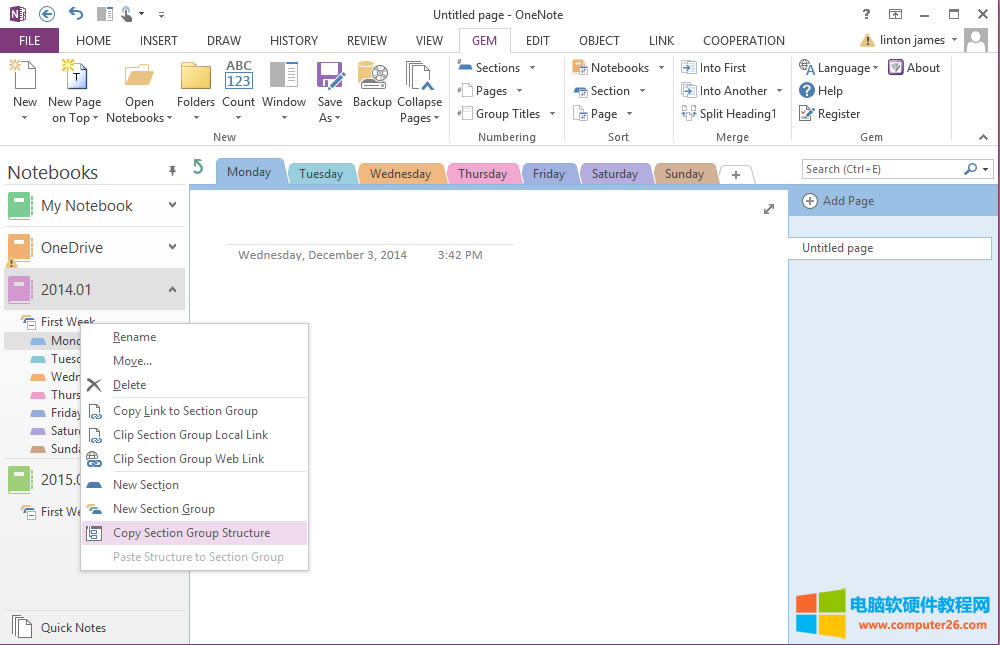Click in the Search (Ctrl+E) box
Image resolution: width=1000 pixels, height=645 pixels.
[x=880, y=169]
